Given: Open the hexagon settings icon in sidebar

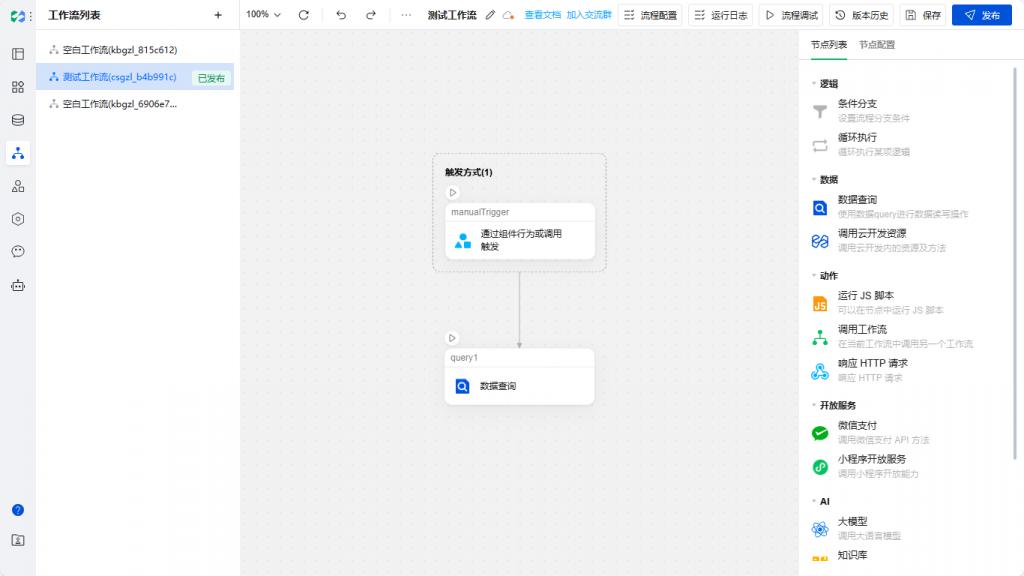Looking at the screenshot, I should (18, 219).
